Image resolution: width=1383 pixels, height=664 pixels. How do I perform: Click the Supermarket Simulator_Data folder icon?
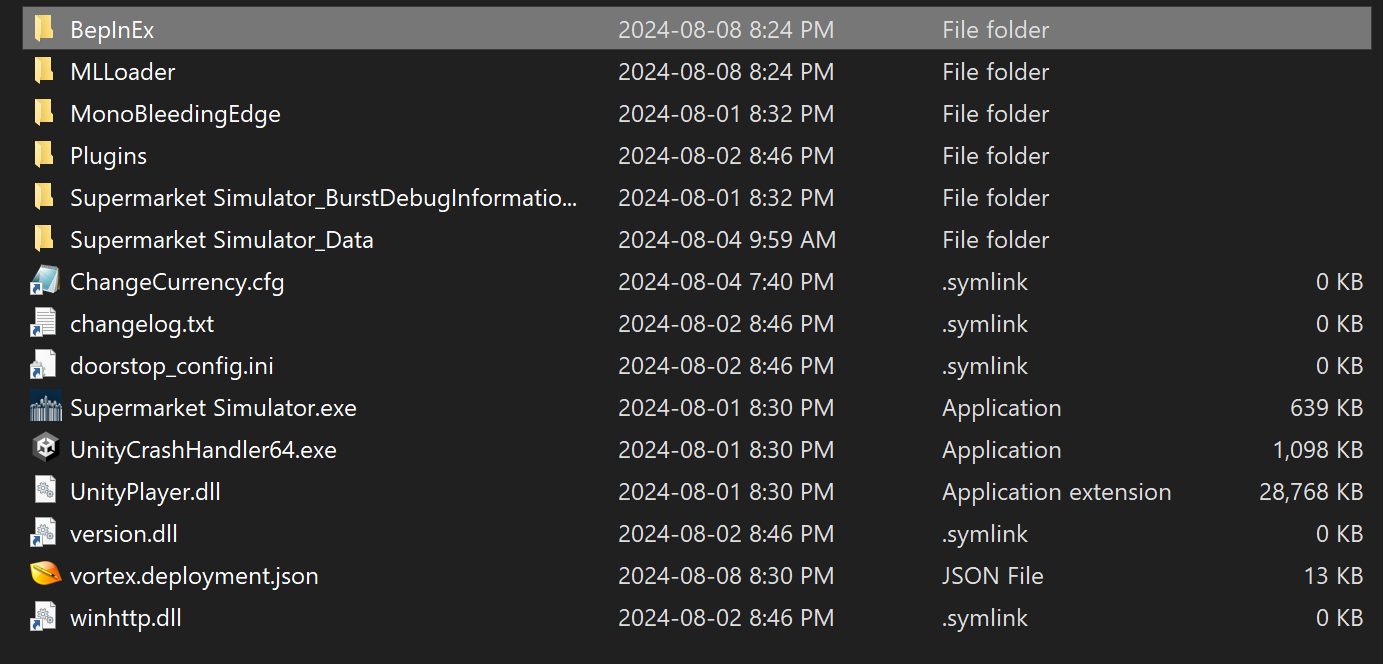tap(44, 239)
